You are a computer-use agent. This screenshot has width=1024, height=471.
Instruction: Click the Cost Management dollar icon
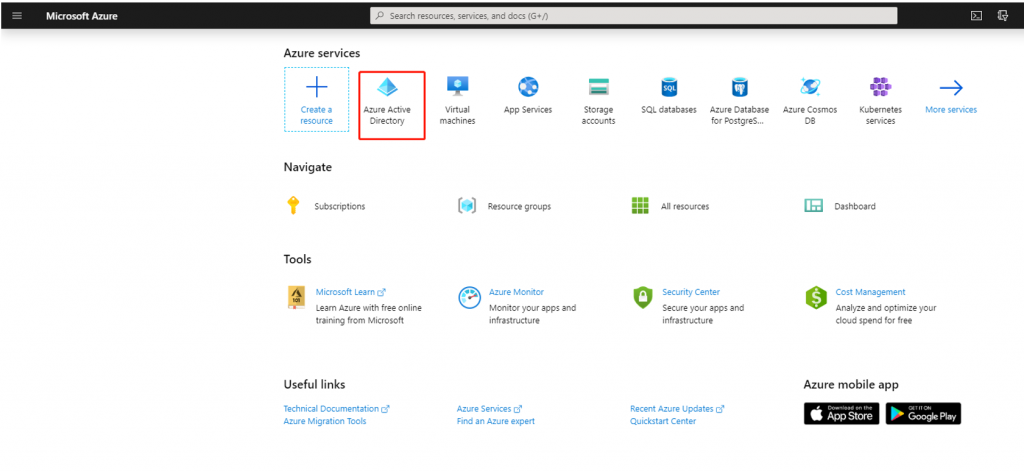tap(816, 297)
